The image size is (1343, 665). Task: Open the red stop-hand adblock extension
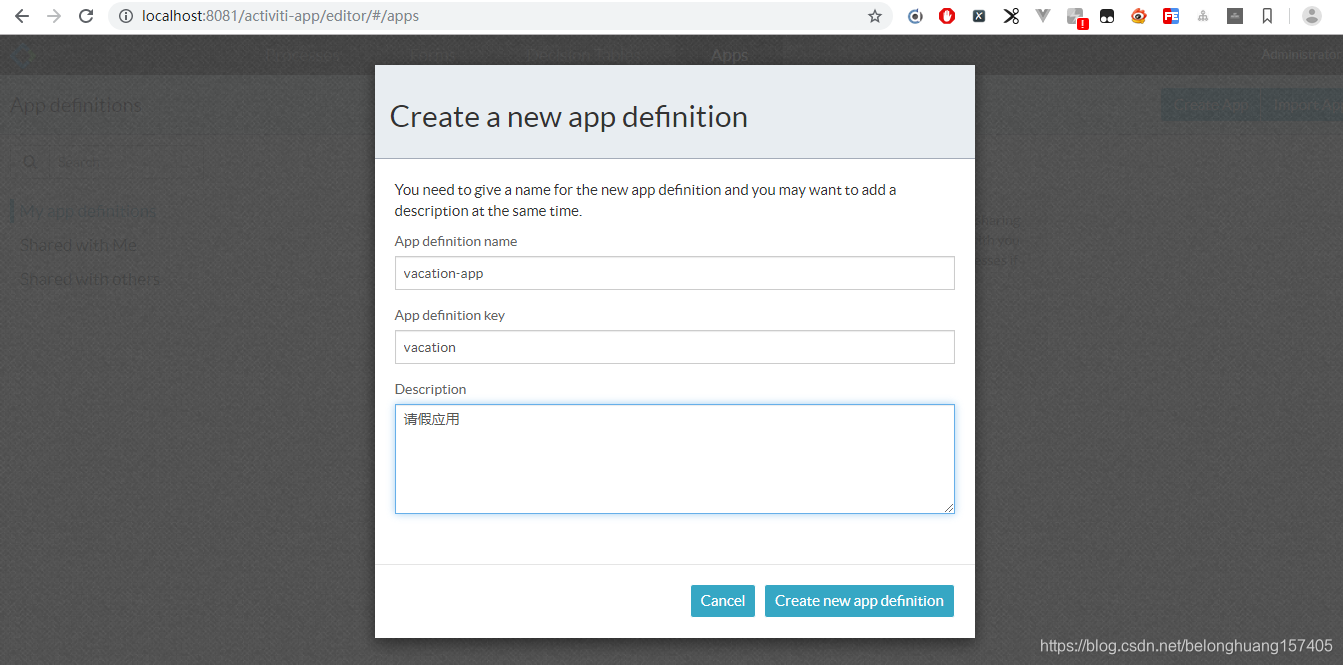[947, 16]
